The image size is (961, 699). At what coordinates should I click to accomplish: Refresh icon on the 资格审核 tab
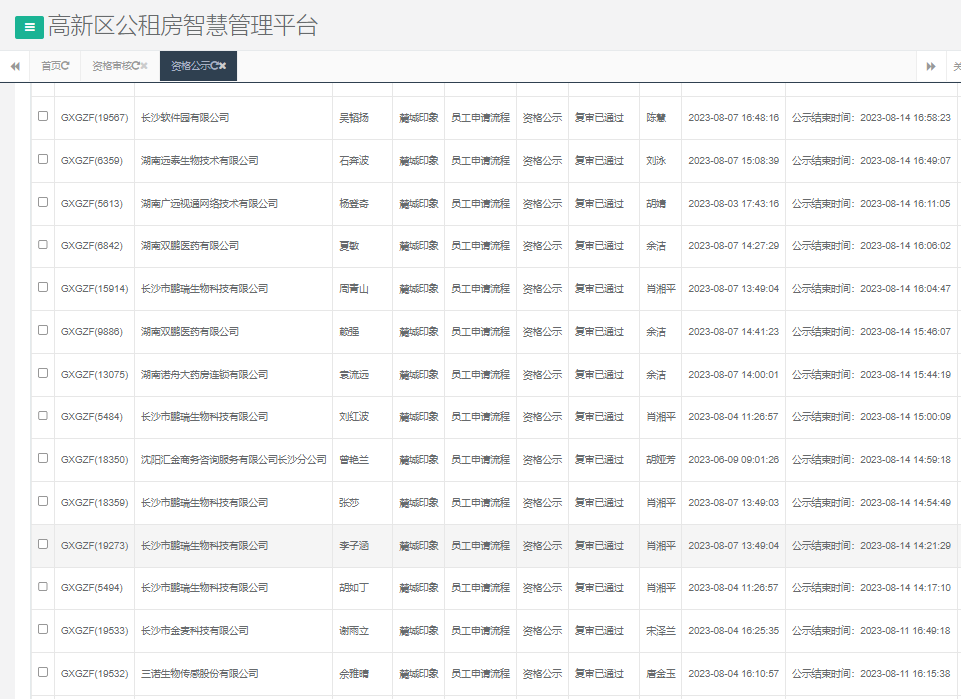135,66
